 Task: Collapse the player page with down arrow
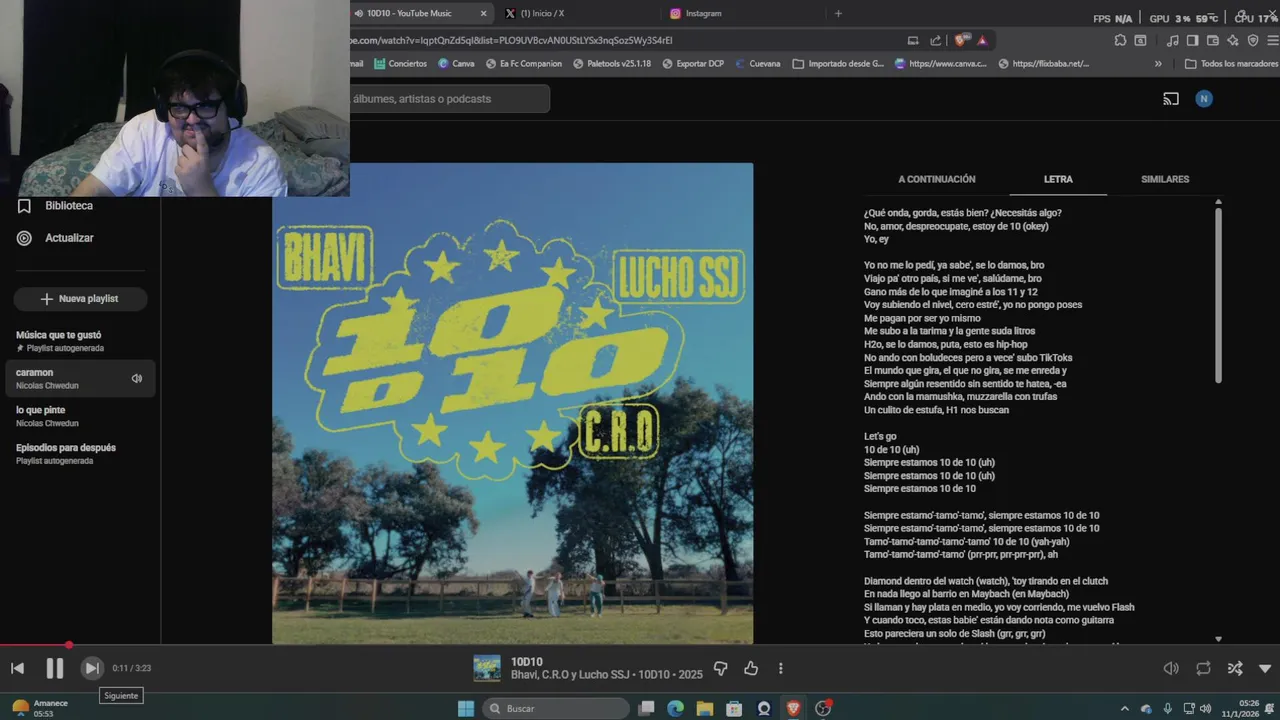pyautogui.click(x=1265, y=668)
